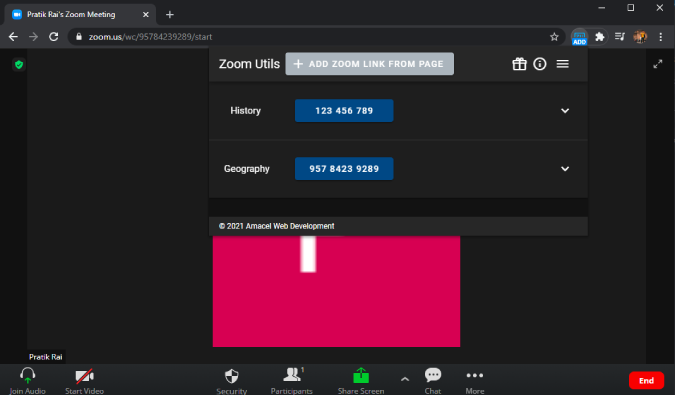675x395 pixels.
Task: Start Video from the meeting toolbar
Action: [84, 380]
